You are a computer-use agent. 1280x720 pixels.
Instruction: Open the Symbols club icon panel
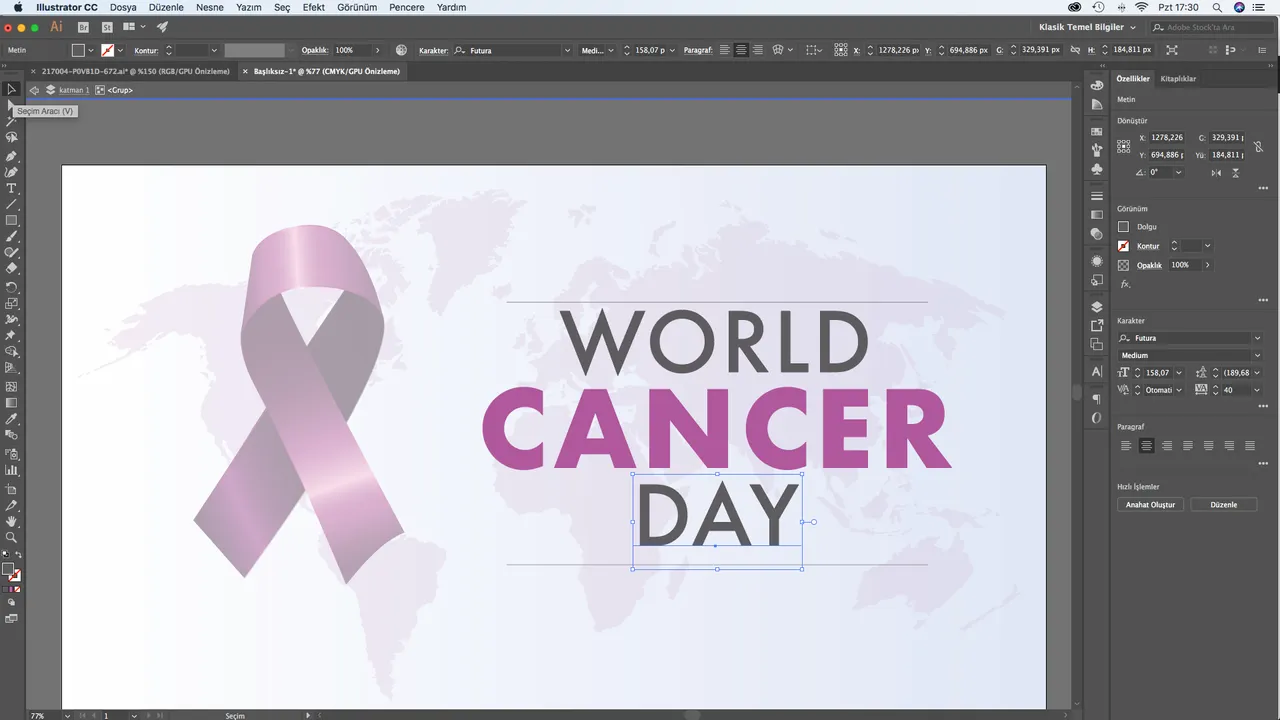coord(1097,167)
